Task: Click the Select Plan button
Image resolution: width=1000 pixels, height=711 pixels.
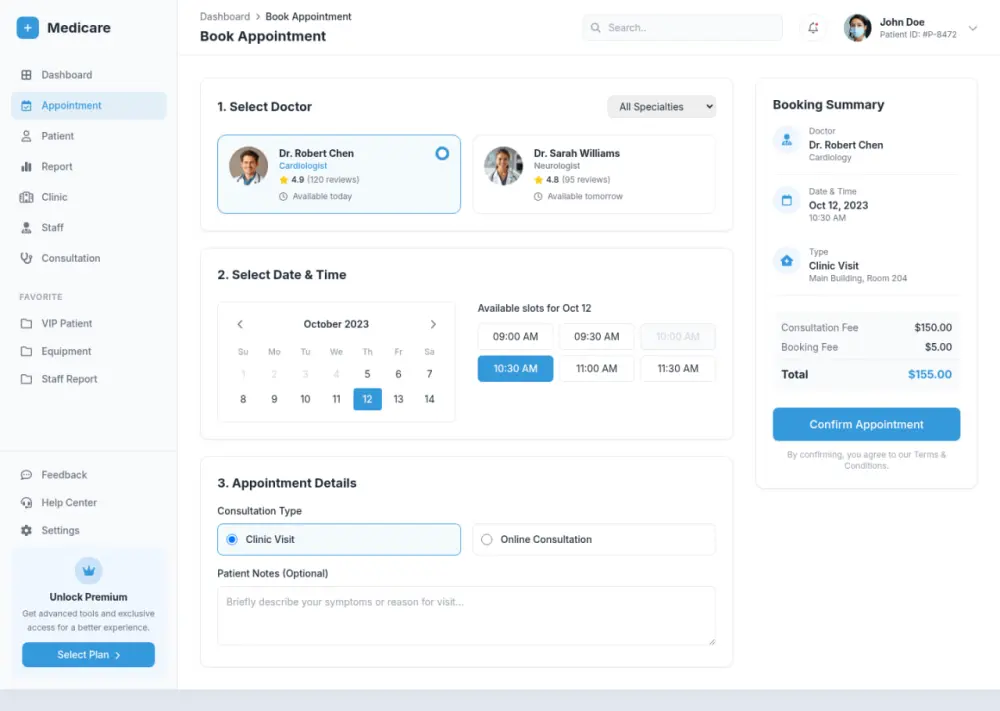Action: pyautogui.click(x=89, y=655)
